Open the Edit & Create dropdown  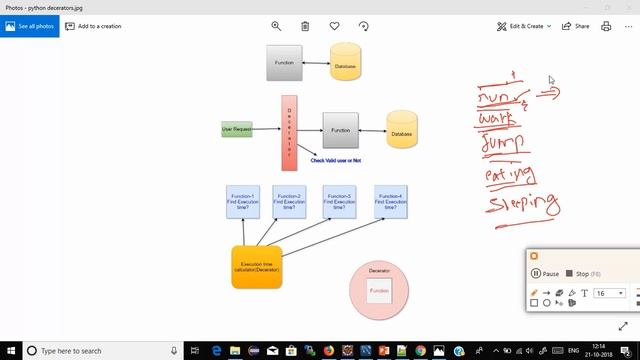point(524,26)
